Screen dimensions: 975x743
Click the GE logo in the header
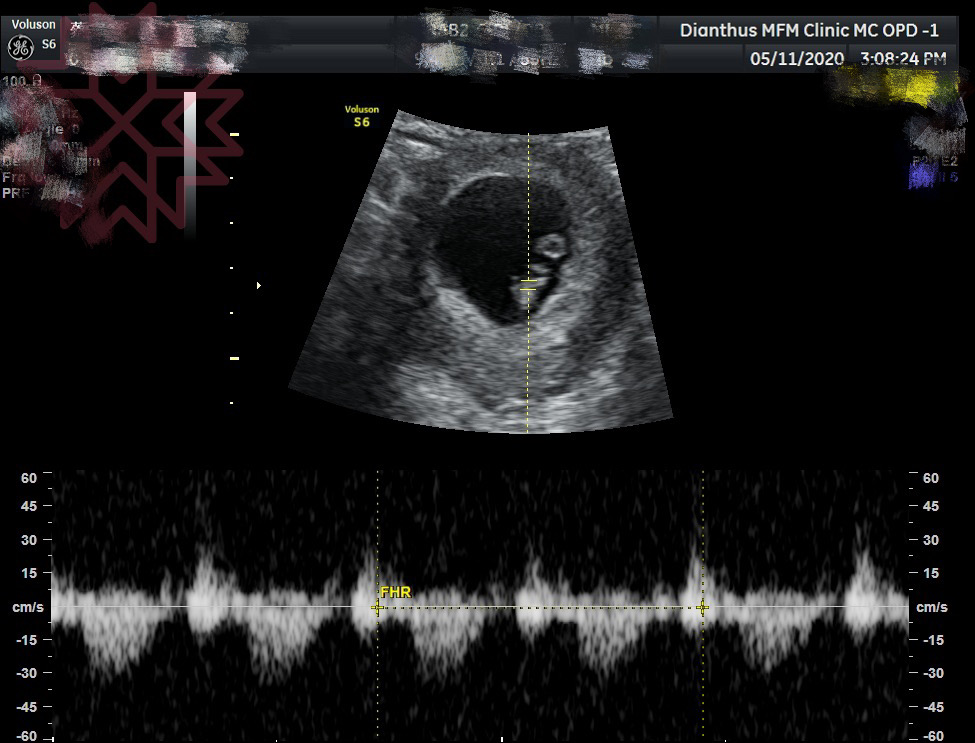[18, 47]
